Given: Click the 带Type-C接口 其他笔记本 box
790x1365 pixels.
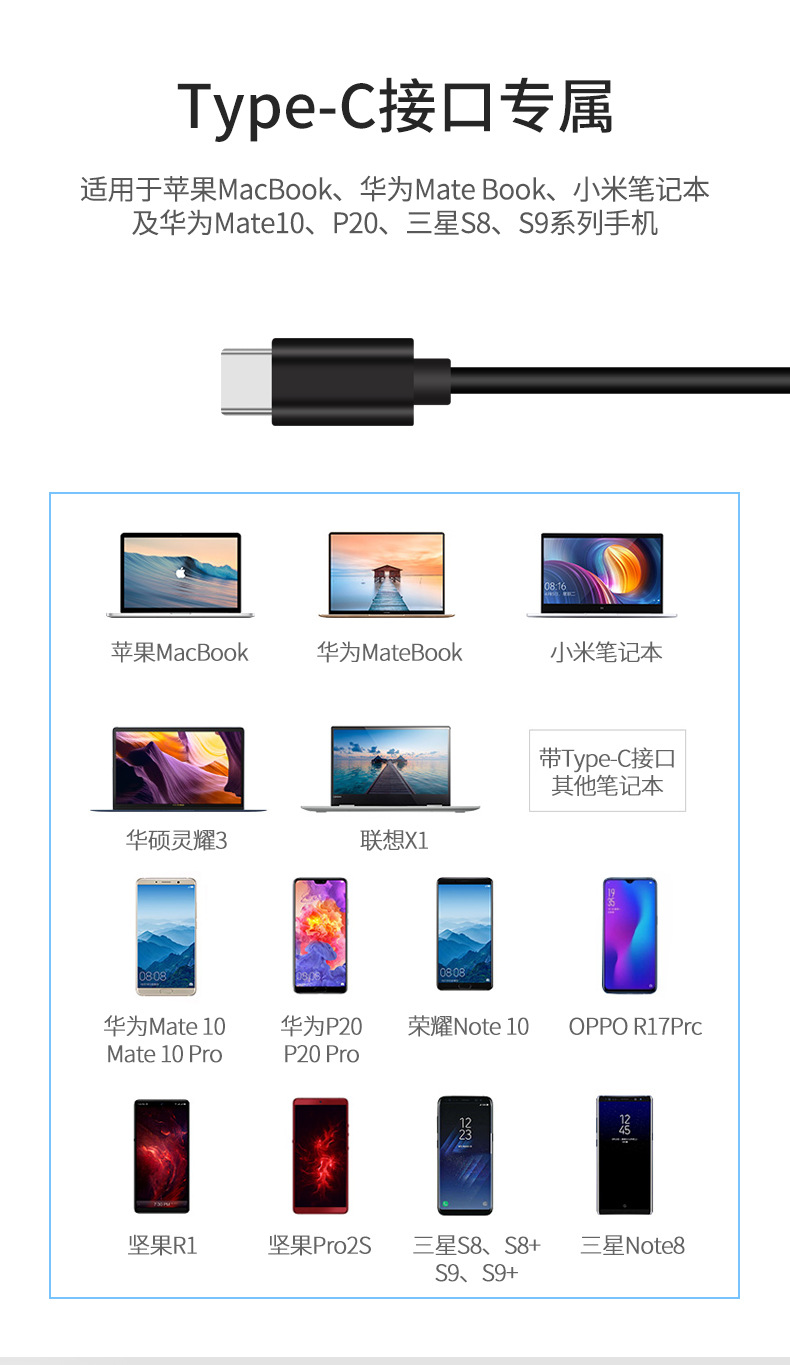Looking at the screenshot, I should [x=607, y=771].
